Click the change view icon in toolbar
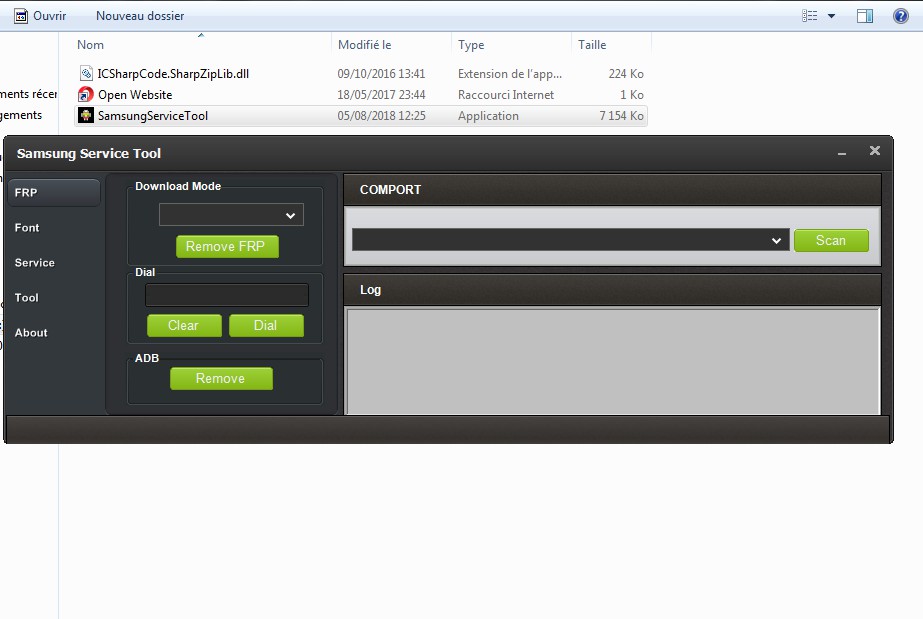Screen dimensions: 923x619 tap(809, 16)
